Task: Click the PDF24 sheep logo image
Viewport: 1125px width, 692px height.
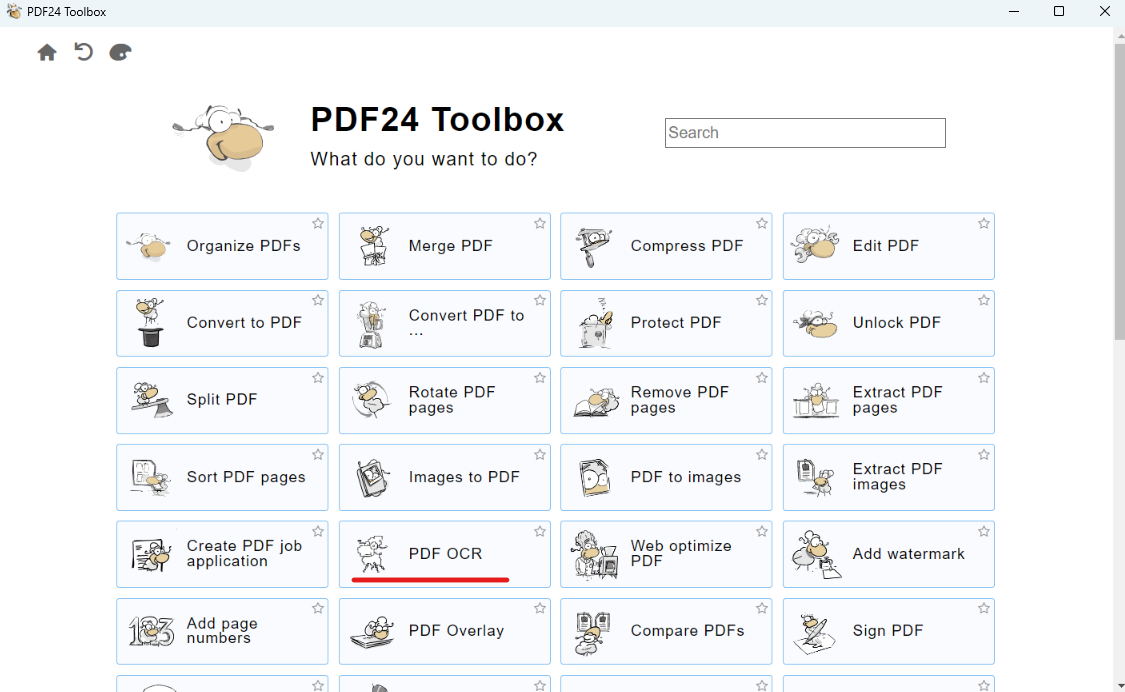Action: click(224, 138)
